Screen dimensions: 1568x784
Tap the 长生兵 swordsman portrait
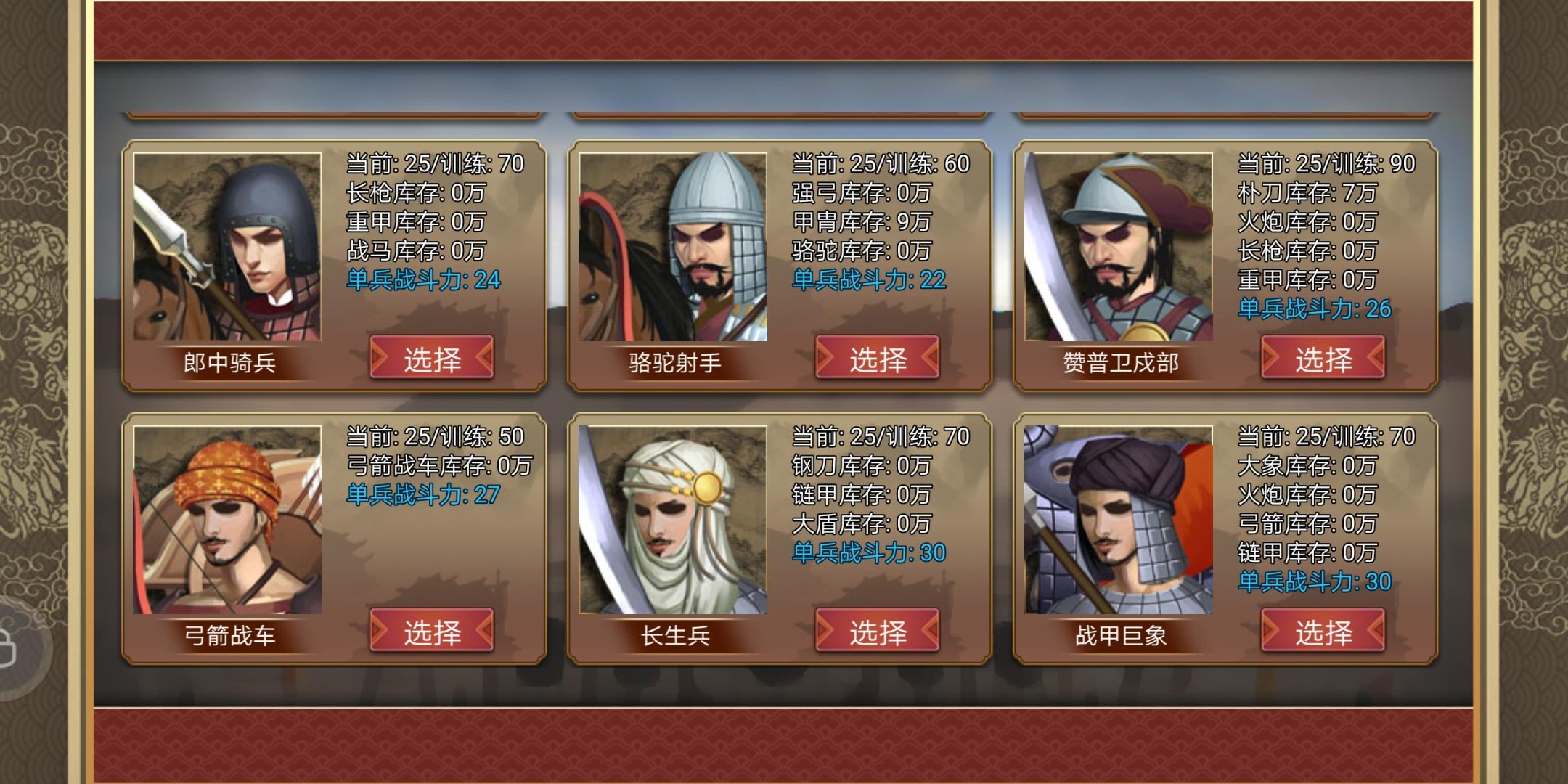click(x=673, y=520)
